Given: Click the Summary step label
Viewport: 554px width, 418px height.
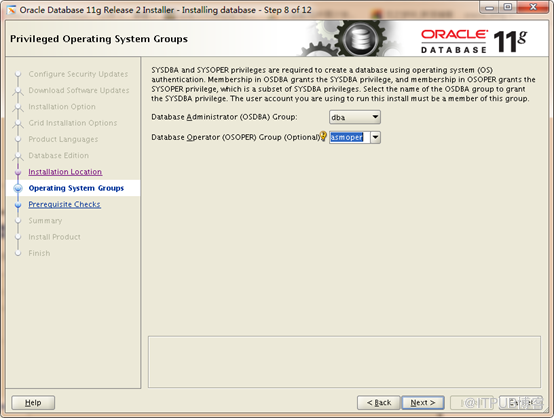Looking at the screenshot, I should (45, 220).
